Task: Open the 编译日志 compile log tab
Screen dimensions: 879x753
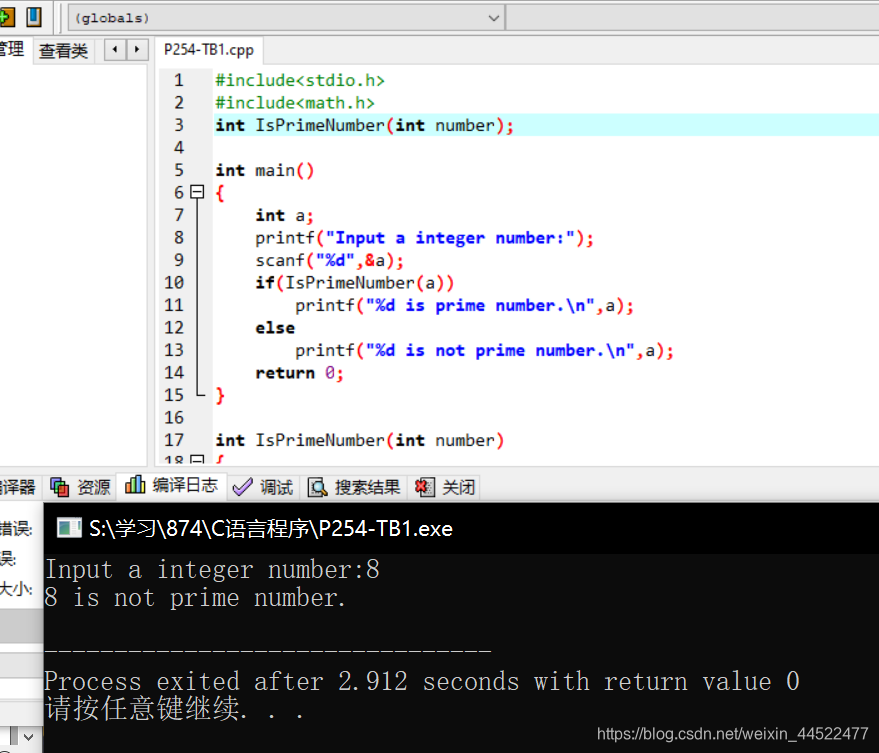Action: [171, 486]
